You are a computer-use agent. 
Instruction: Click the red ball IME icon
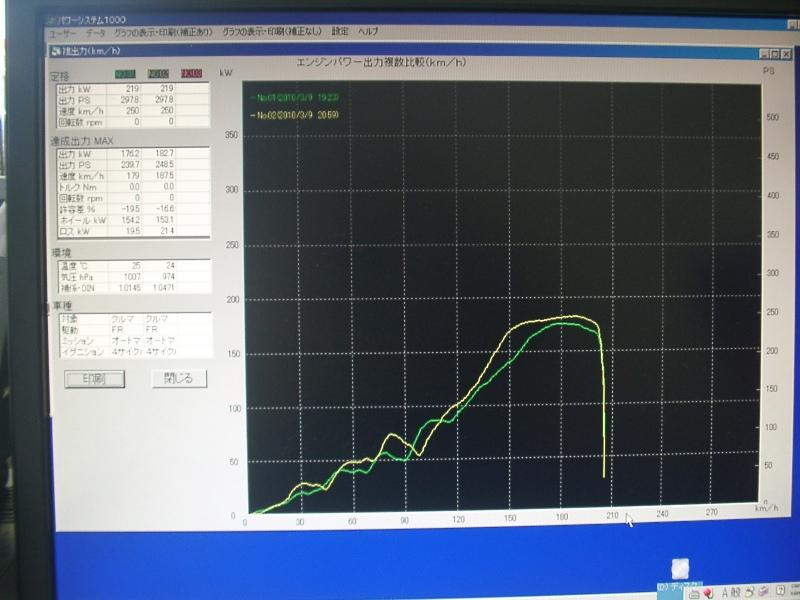709,593
